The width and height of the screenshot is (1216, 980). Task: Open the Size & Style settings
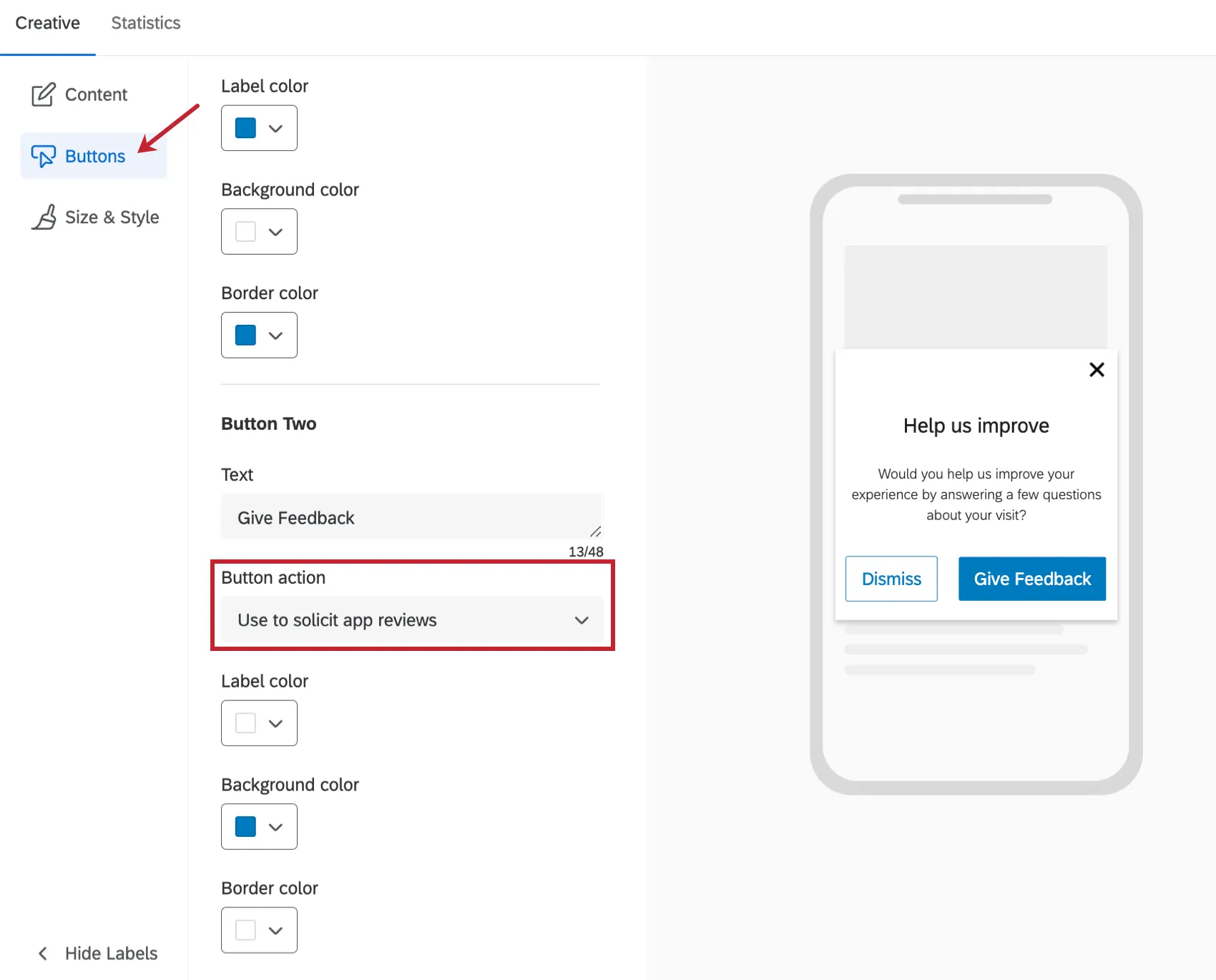[x=112, y=217]
